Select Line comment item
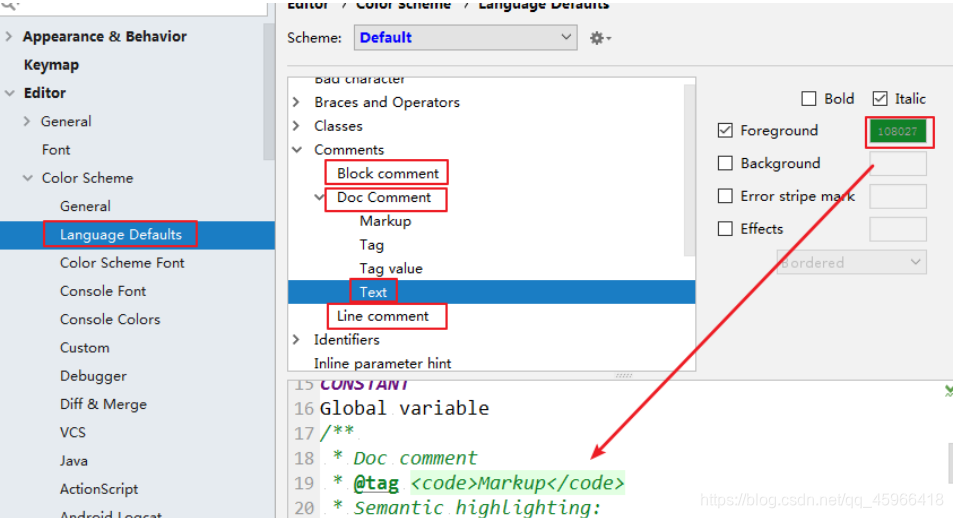The height and width of the screenshot is (518, 953). 383,316
